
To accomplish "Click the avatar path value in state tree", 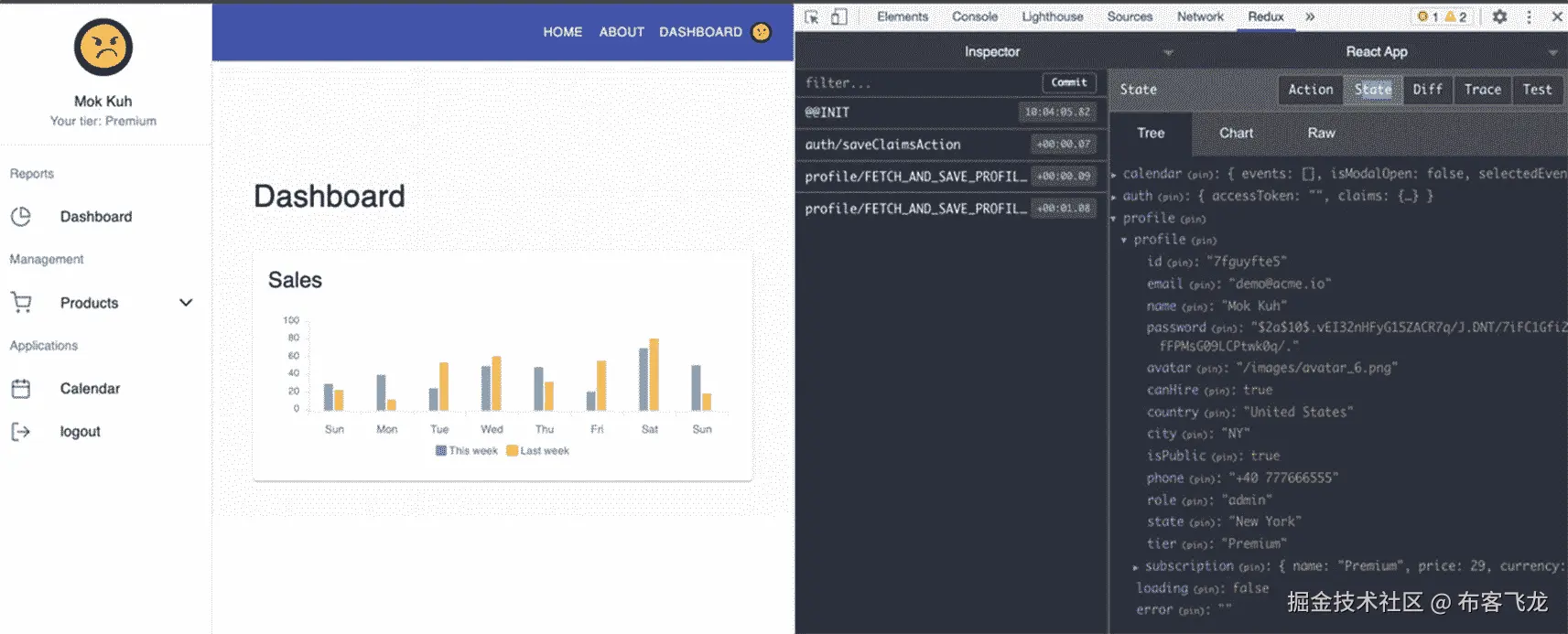I will [x=1316, y=369].
